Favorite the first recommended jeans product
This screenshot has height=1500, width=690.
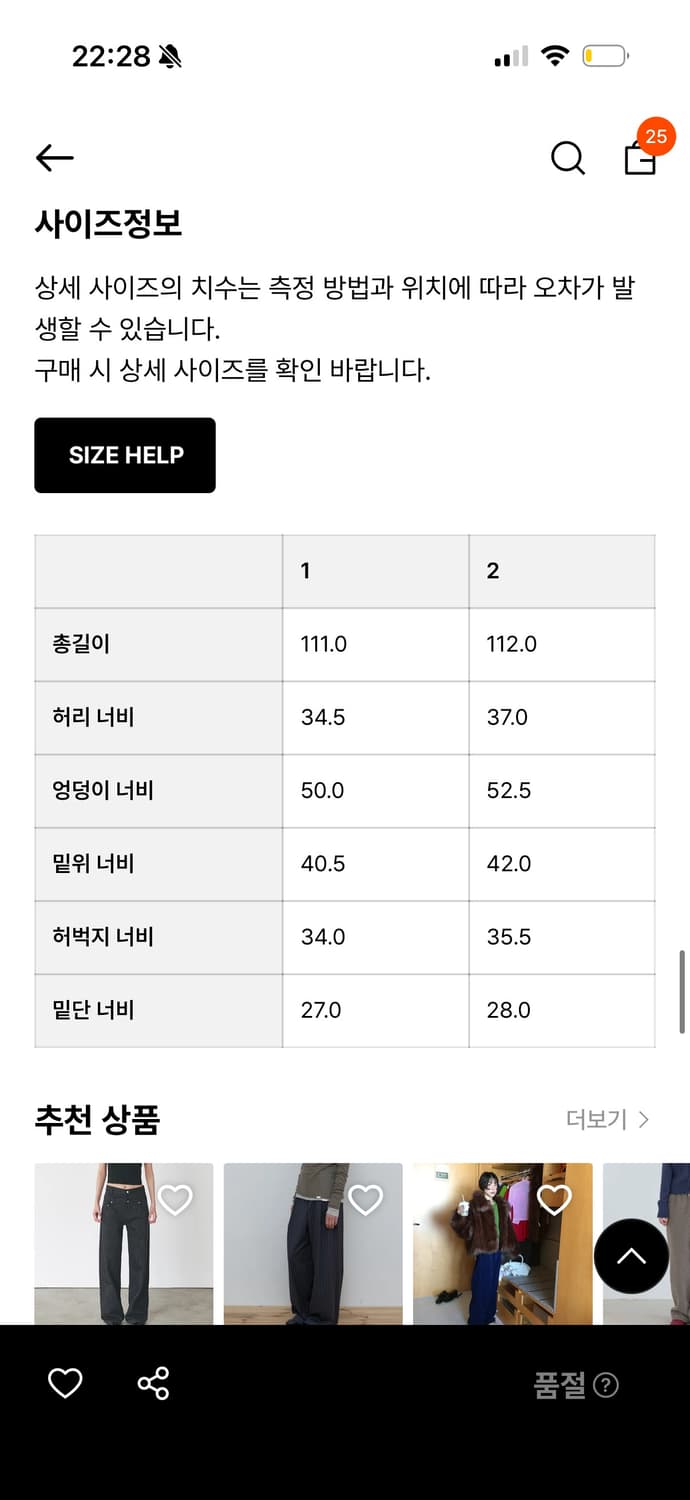pyautogui.click(x=175, y=1199)
